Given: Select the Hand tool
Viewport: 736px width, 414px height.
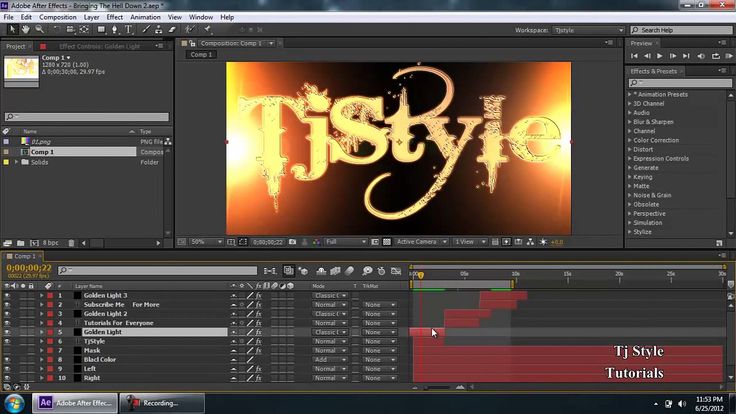Looking at the screenshot, I should tap(25, 30).
